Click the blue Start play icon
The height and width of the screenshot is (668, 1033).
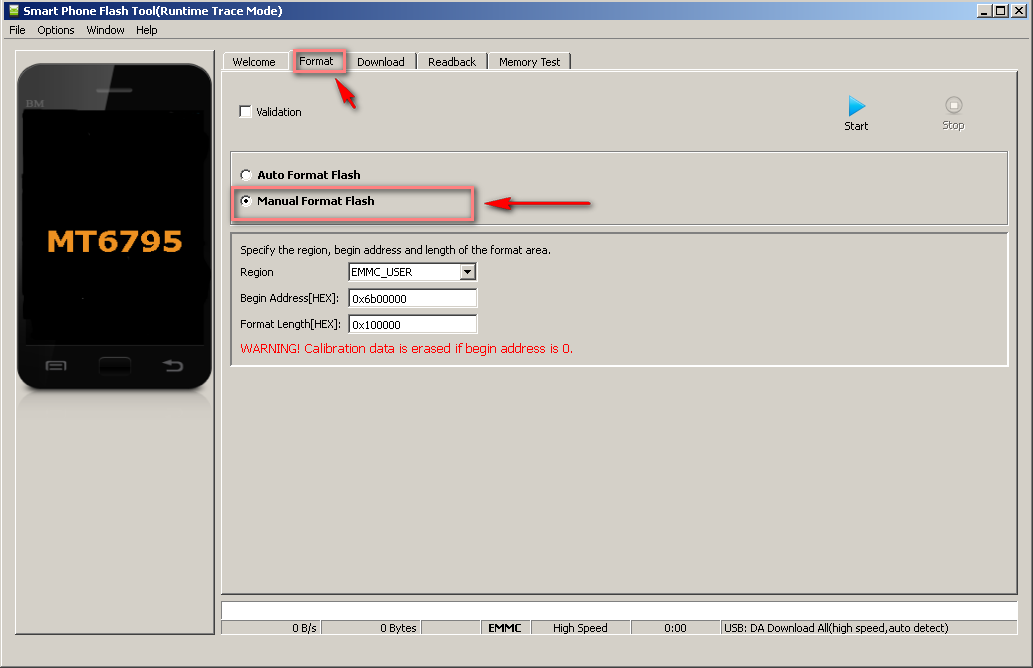856,106
